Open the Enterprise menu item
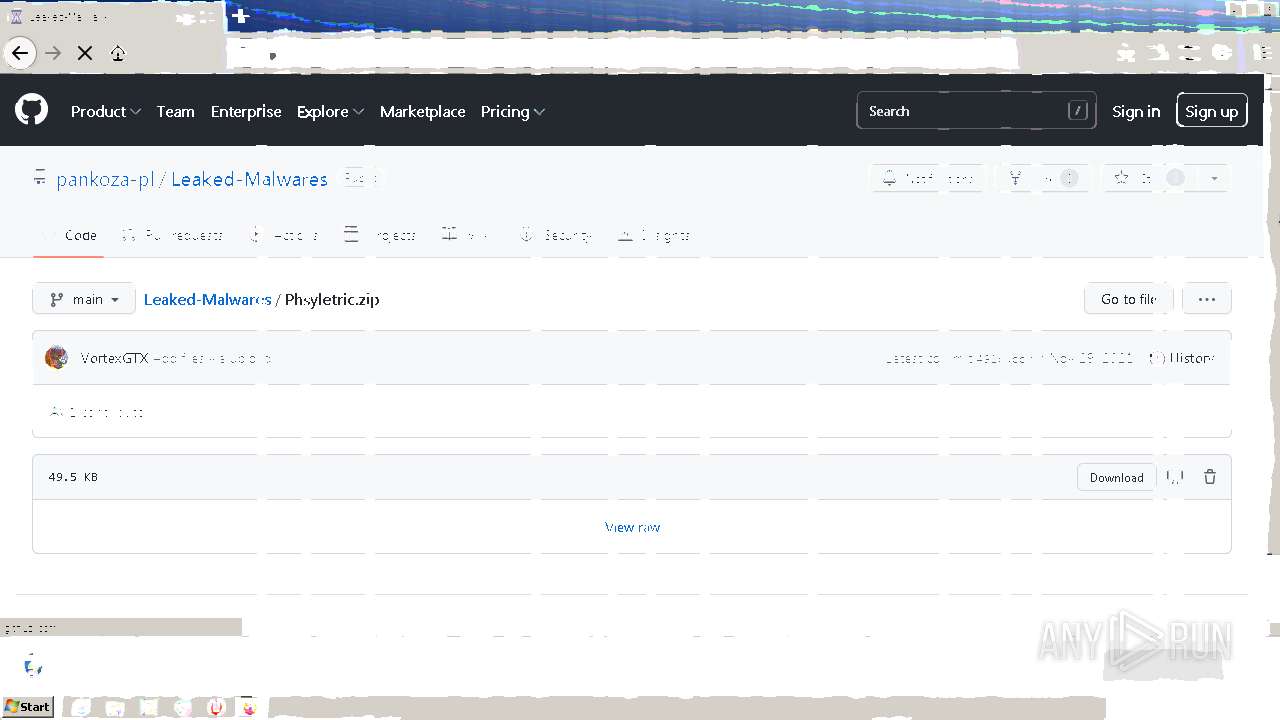The width and height of the screenshot is (1280, 720). coord(246,111)
